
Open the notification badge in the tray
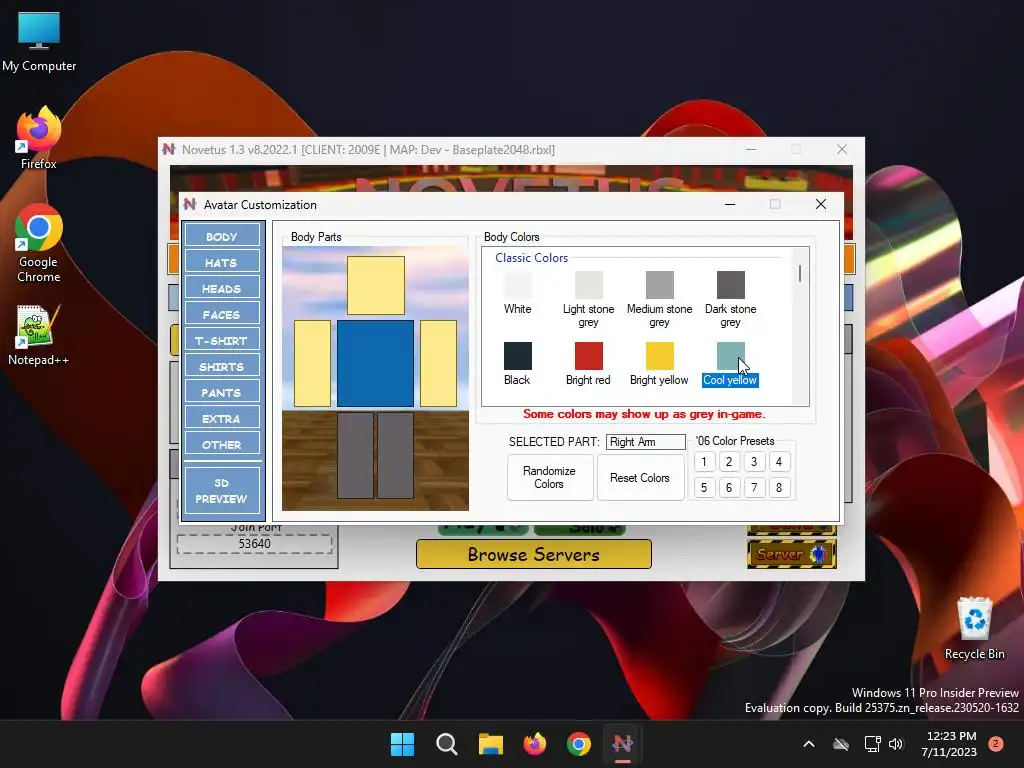996,744
